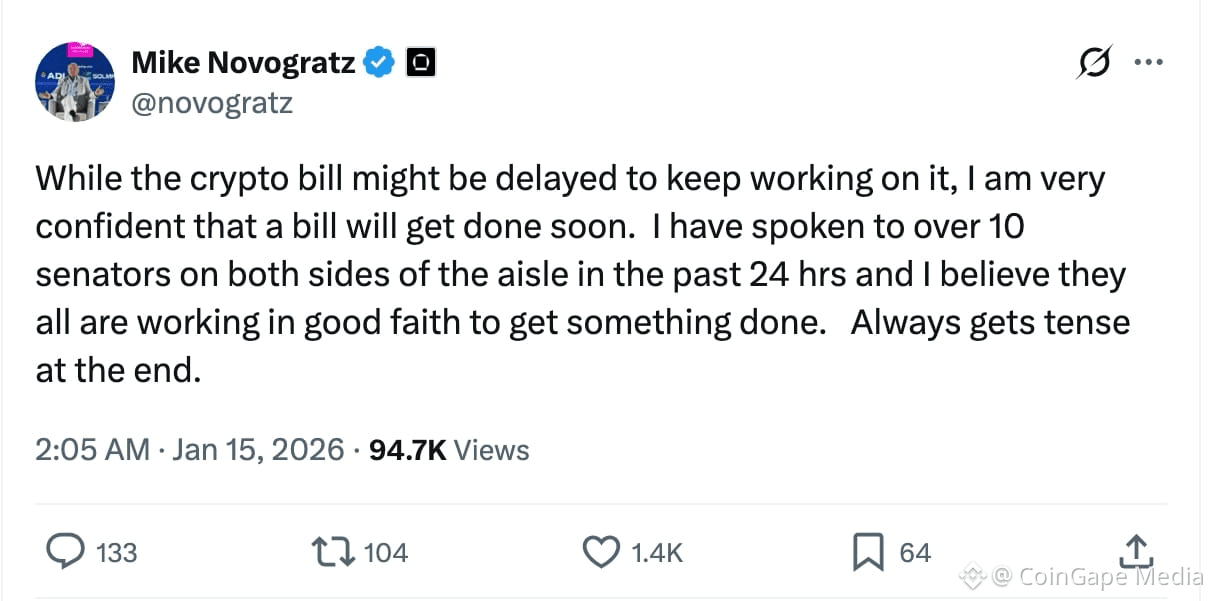The width and height of the screenshot is (1211, 601).
Task: Open the reply speech-bubble icon
Action: pos(64,551)
